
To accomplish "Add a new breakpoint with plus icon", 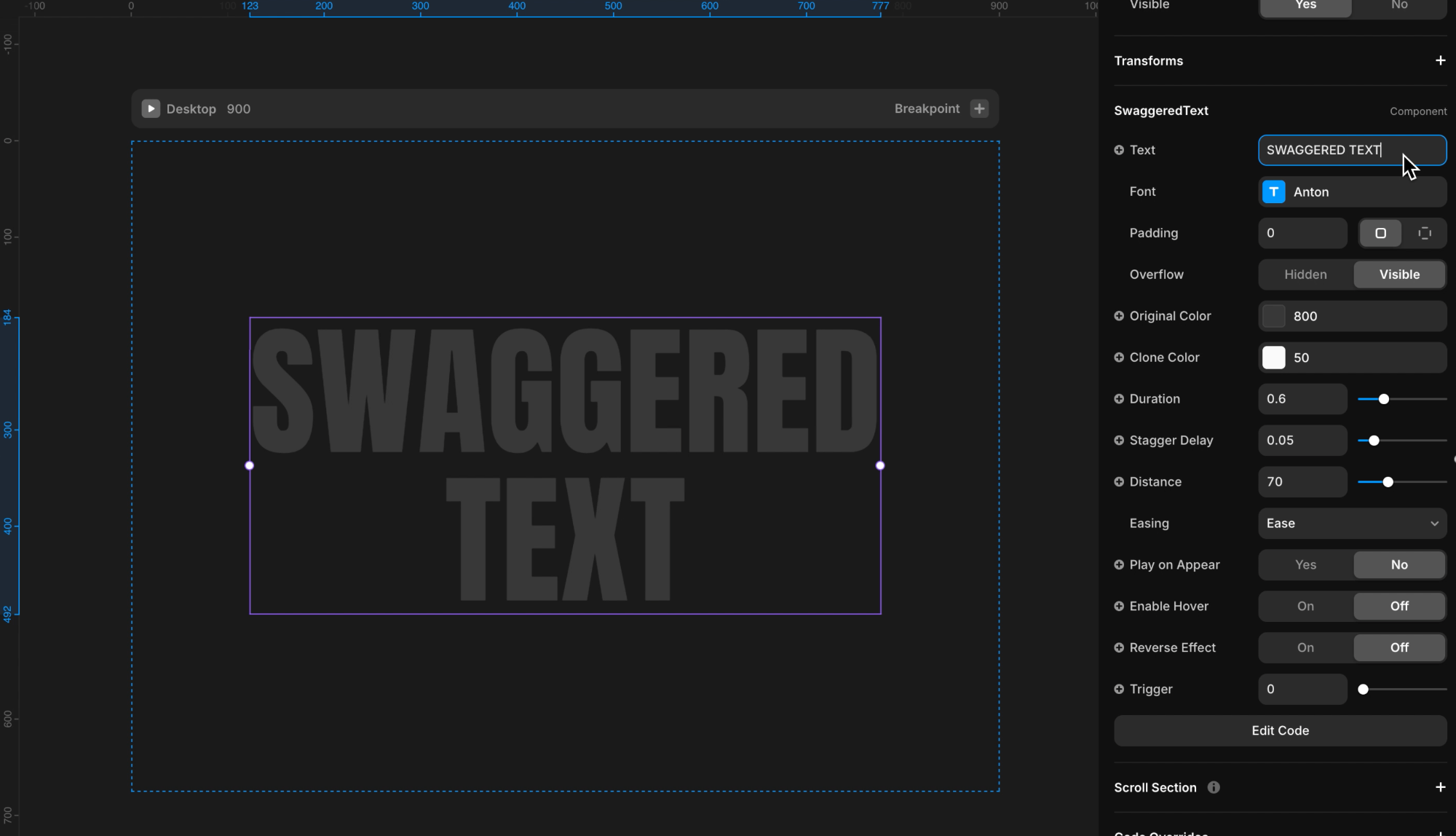I will pos(979,109).
